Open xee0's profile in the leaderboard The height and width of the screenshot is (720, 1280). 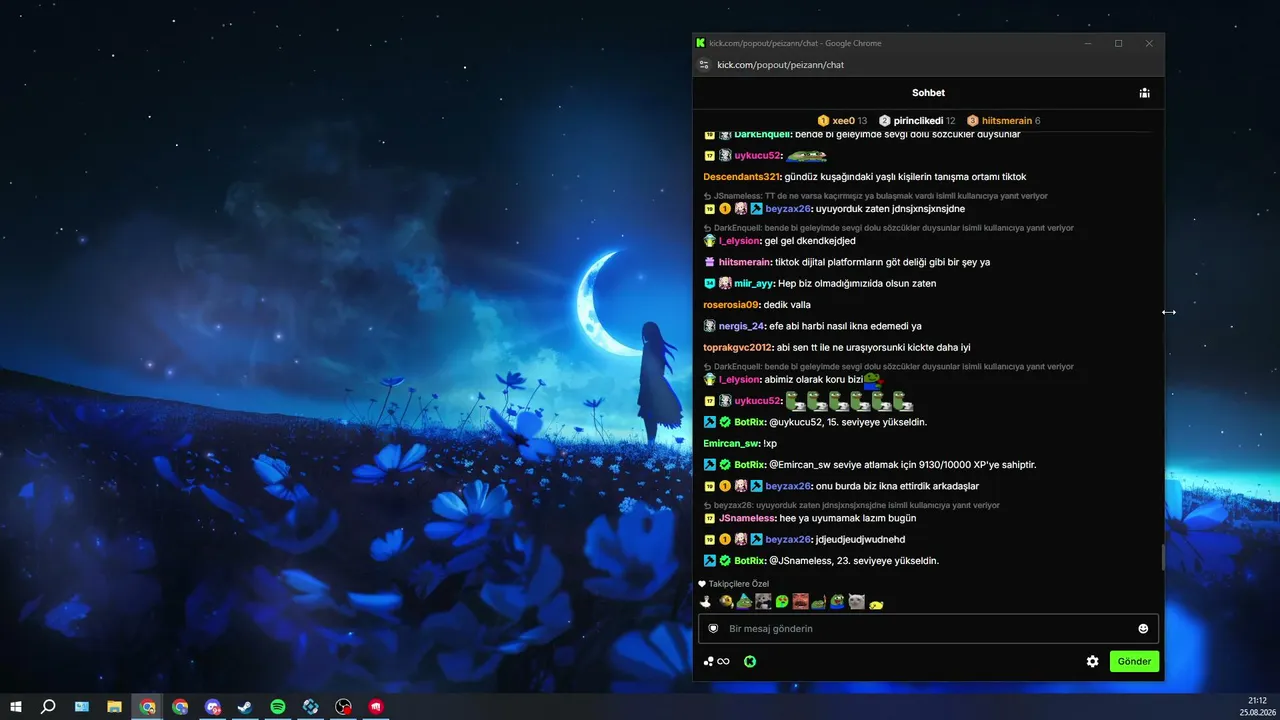[x=842, y=121]
